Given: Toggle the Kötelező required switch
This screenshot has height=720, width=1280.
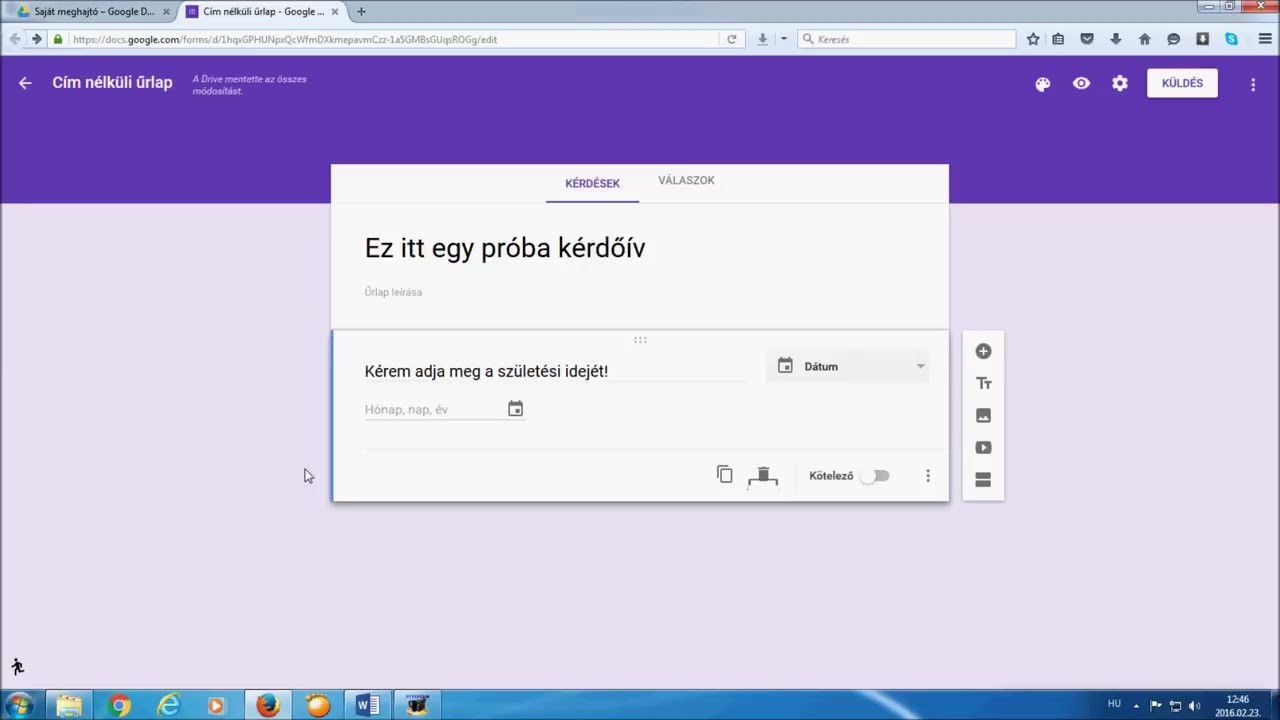Looking at the screenshot, I should 876,476.
